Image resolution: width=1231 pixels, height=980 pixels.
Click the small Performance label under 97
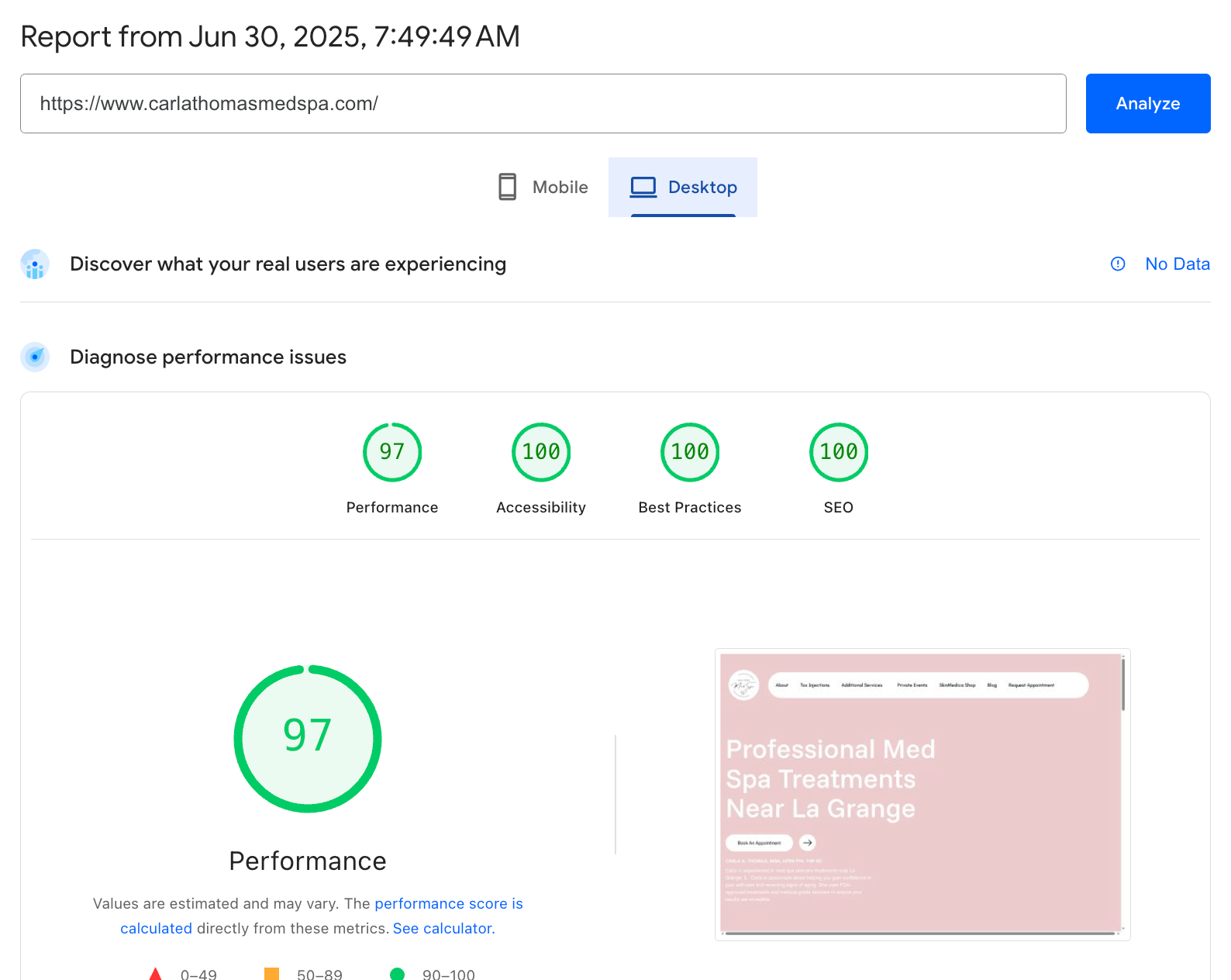pyautogui.click(x=392, y=507)
